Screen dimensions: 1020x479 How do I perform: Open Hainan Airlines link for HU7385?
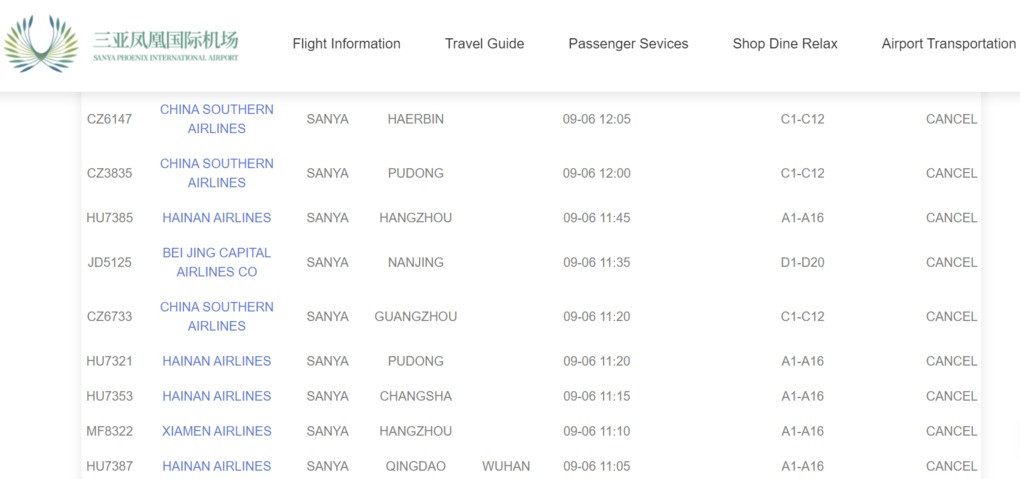point(216,218)
